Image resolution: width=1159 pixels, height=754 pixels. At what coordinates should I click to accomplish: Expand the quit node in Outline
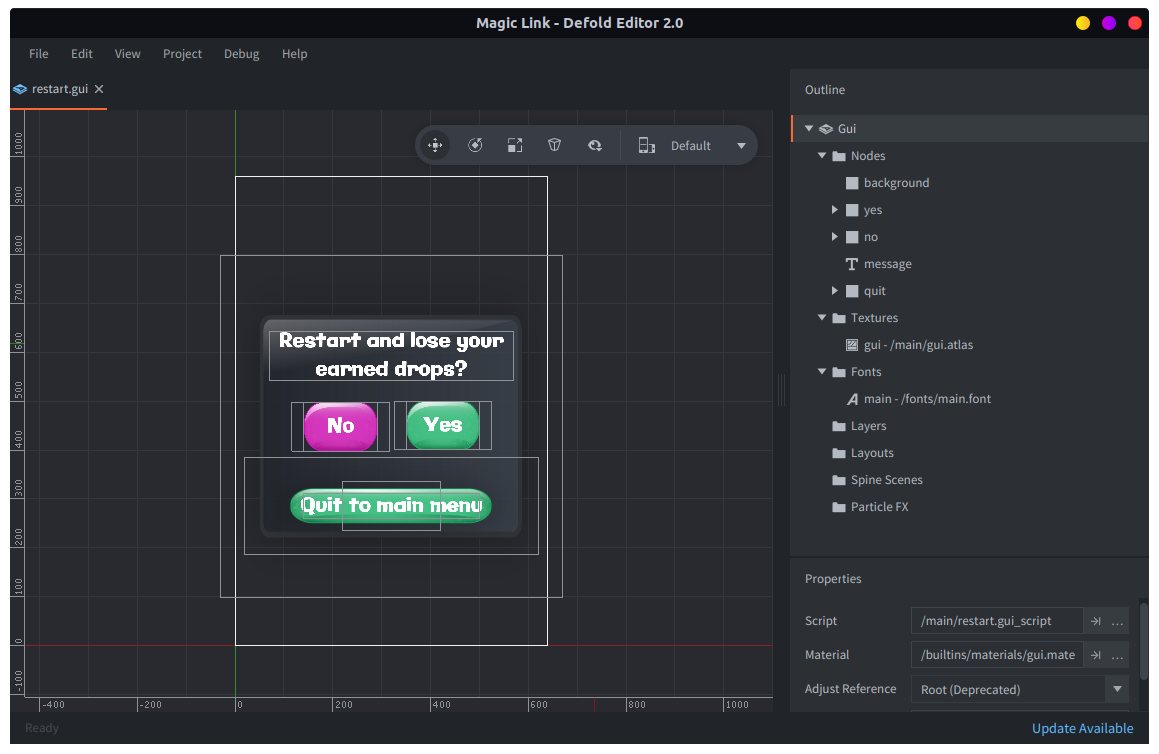click(x=835, y=291)
